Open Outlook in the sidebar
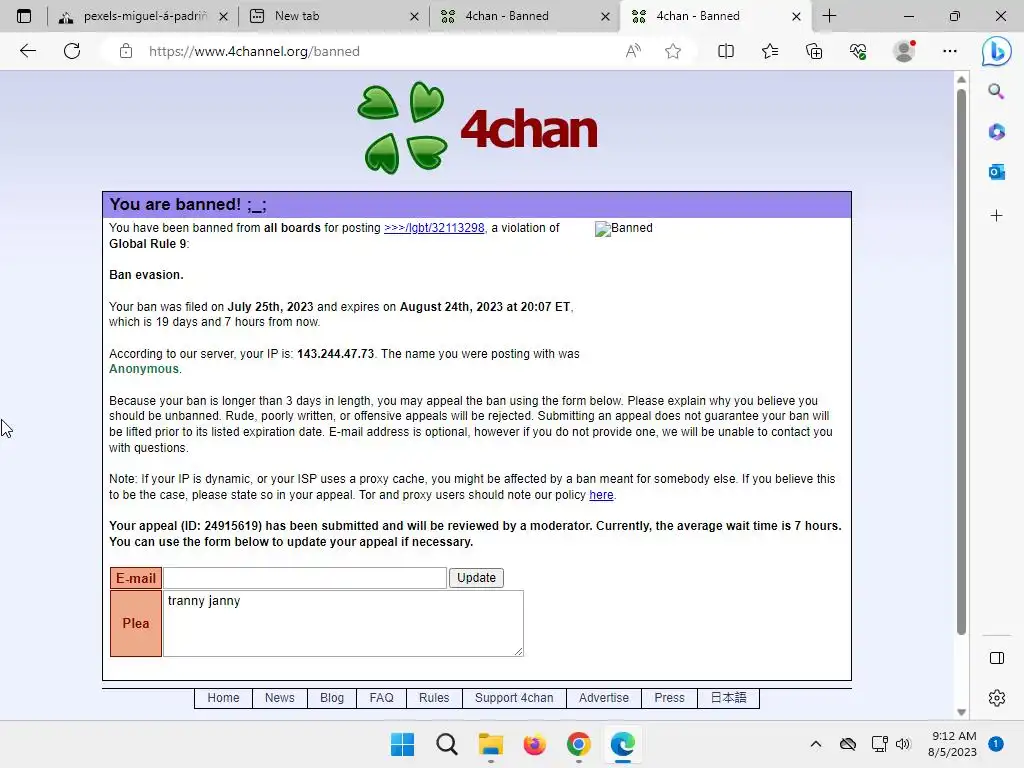1024x768 pixels. point(996,172)
